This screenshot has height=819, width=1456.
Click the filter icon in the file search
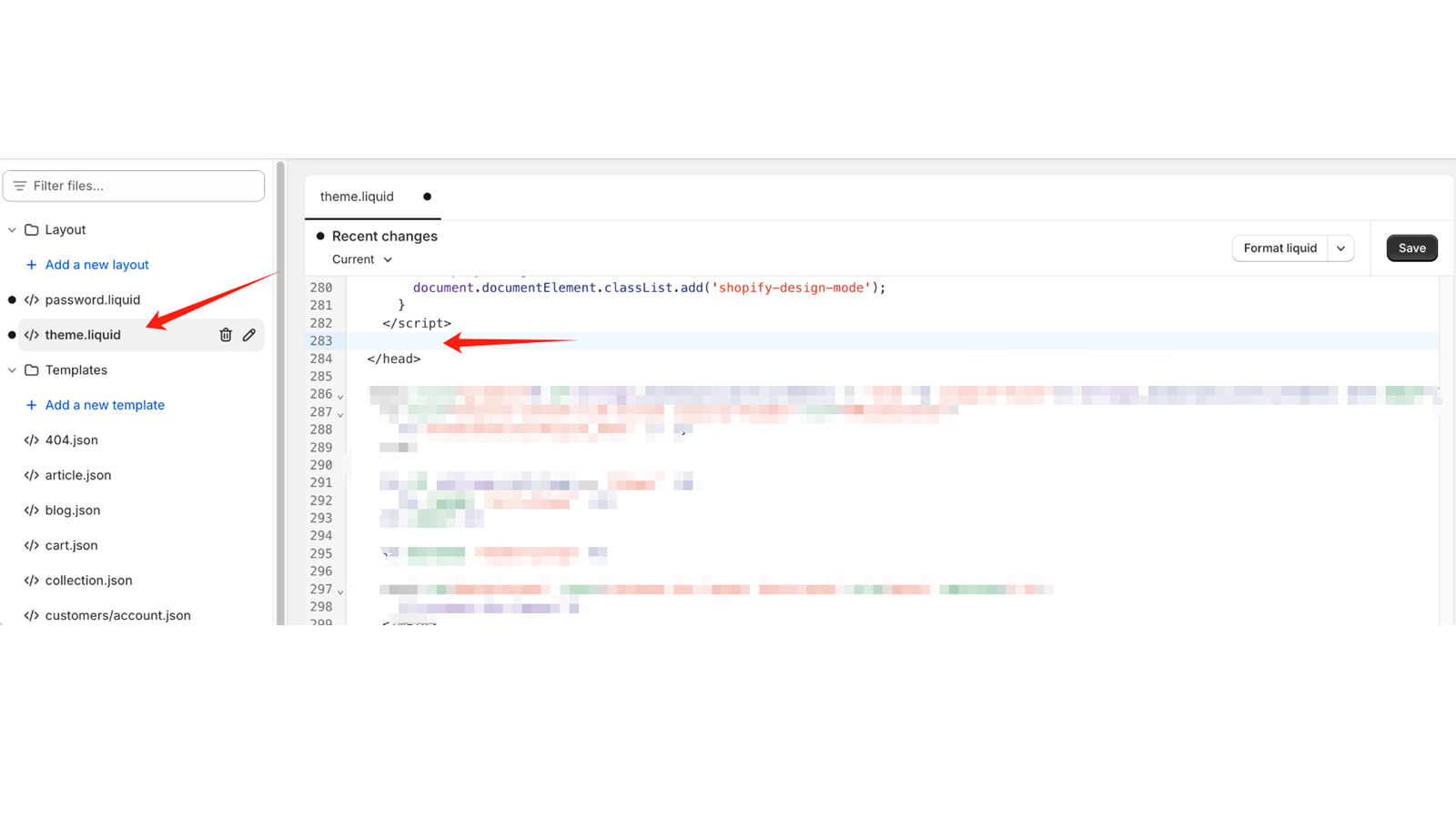(x=20, y=186)
